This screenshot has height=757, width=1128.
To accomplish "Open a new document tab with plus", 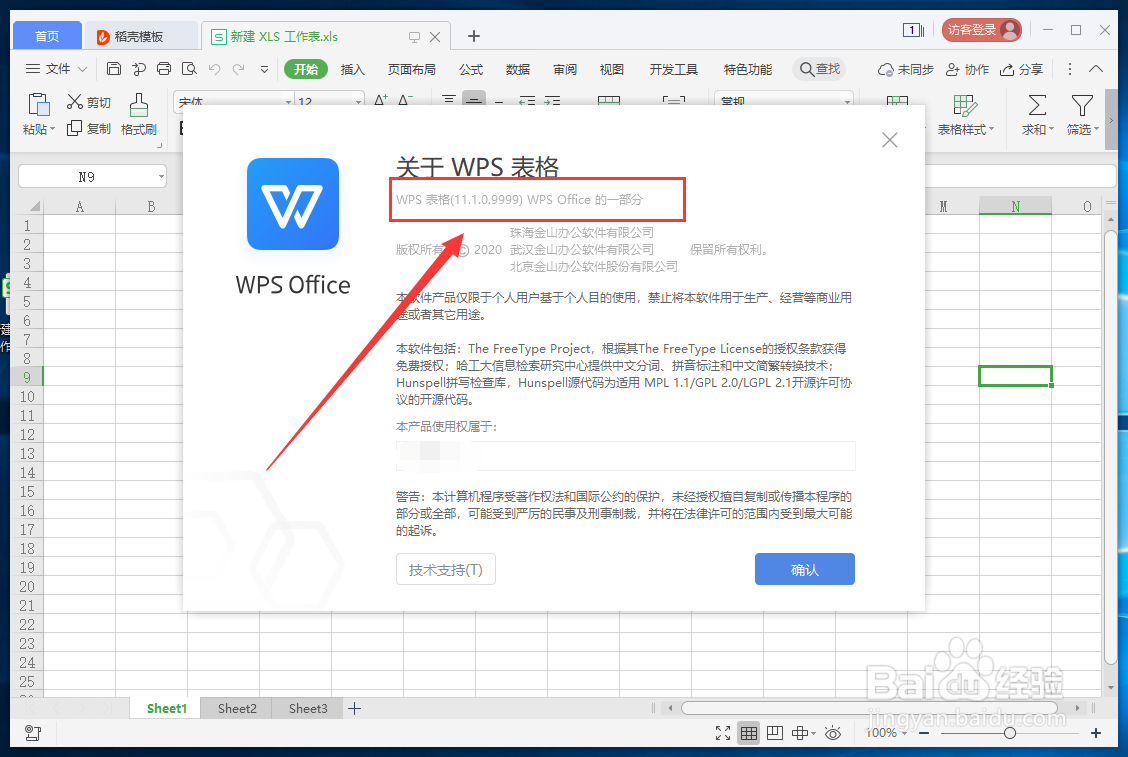I will click(473, 36).
